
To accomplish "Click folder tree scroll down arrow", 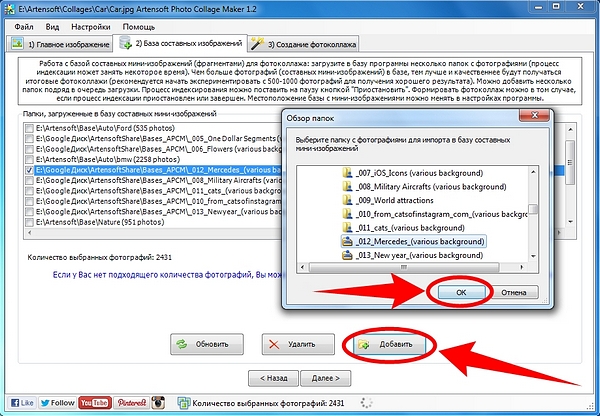I will [x=534, y=257].
